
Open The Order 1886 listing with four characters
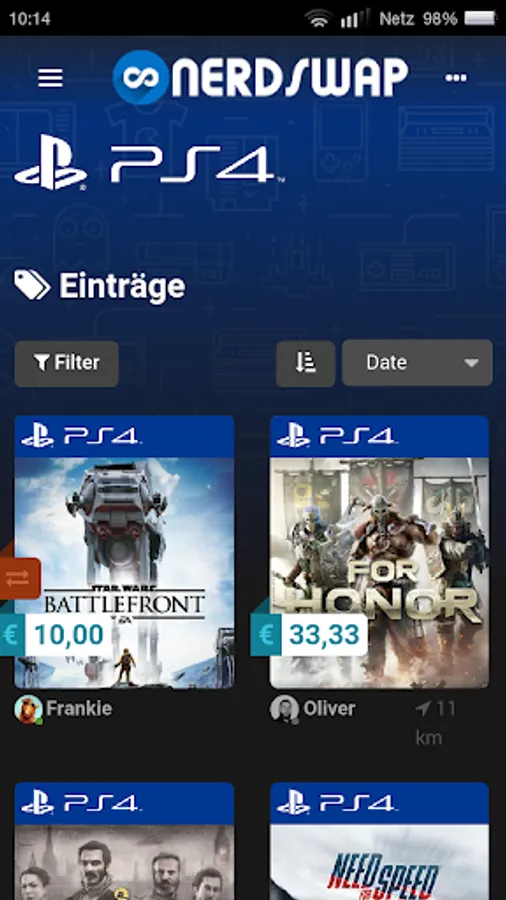[x=124, y=841]
